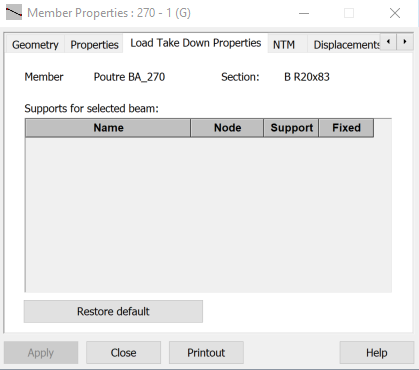Minimize the Member Properties window
The image size is (419, 370).
(x=304, y=13)
